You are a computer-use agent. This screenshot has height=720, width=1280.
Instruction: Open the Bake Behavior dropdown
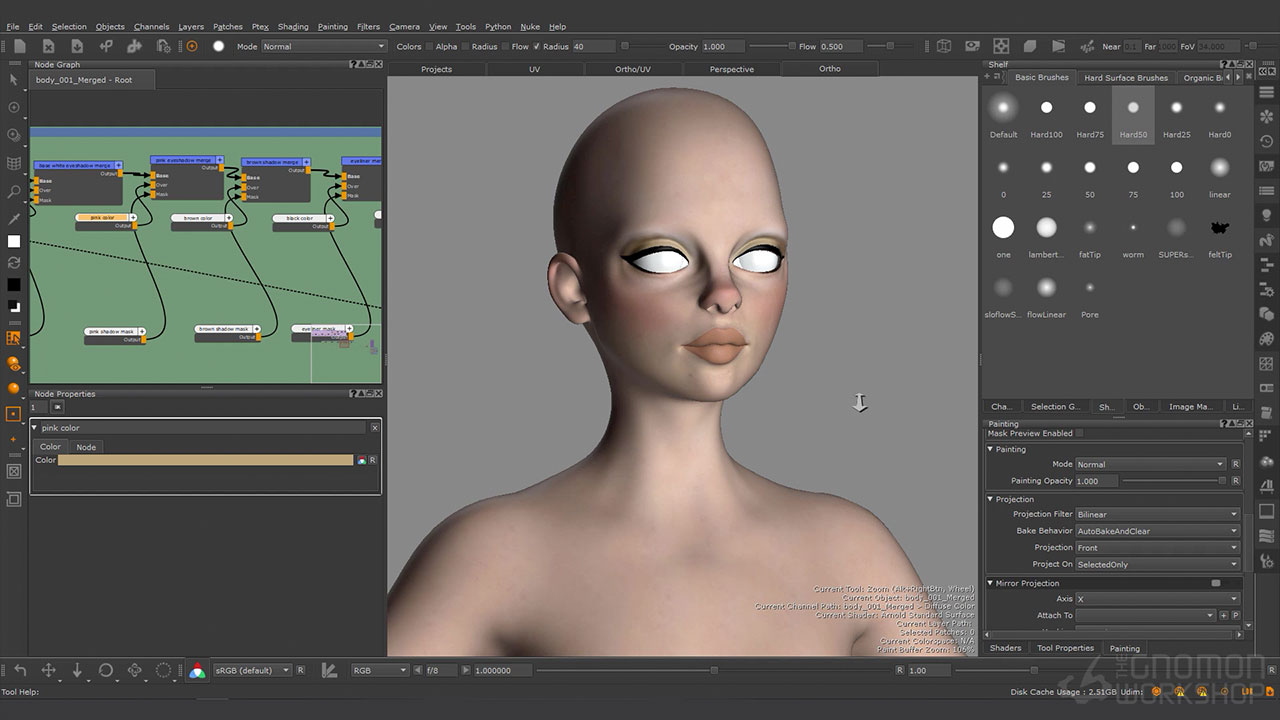(x=1157, y=531)
